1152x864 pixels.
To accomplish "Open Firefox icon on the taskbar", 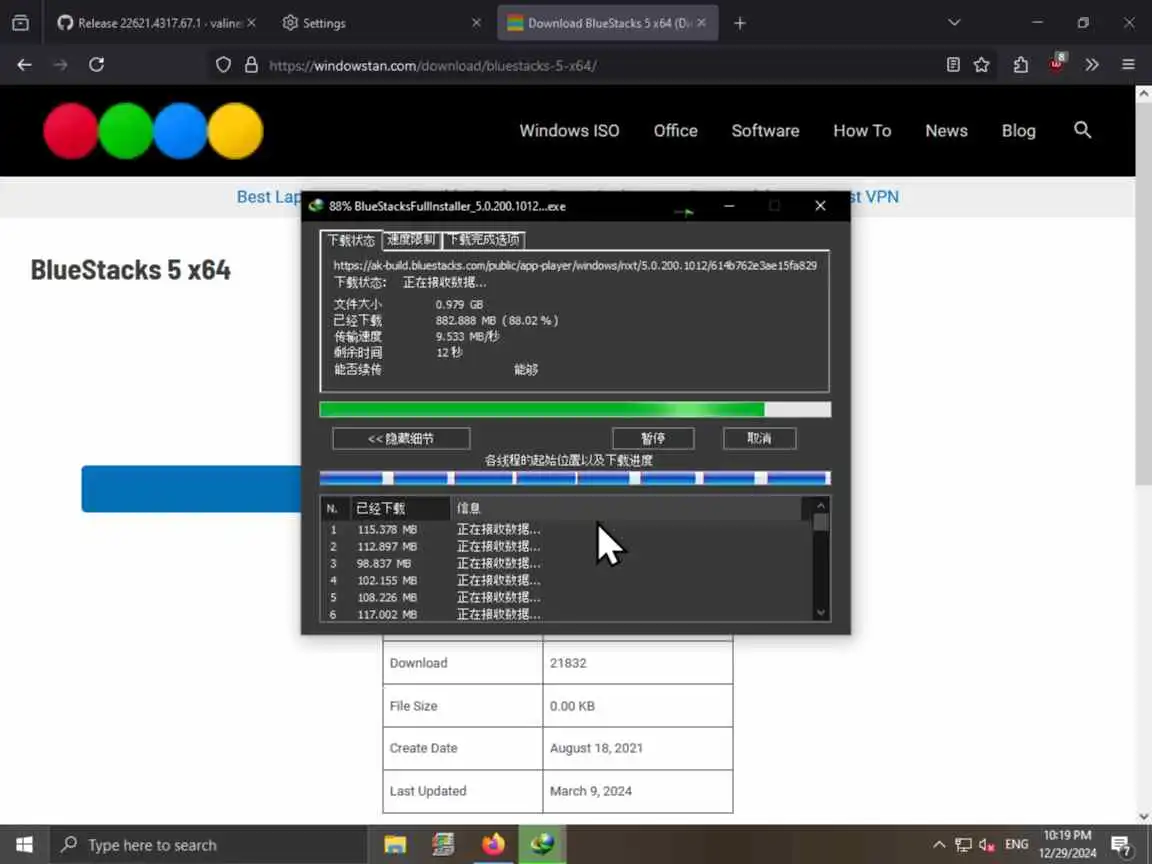I will click(493, 844).
